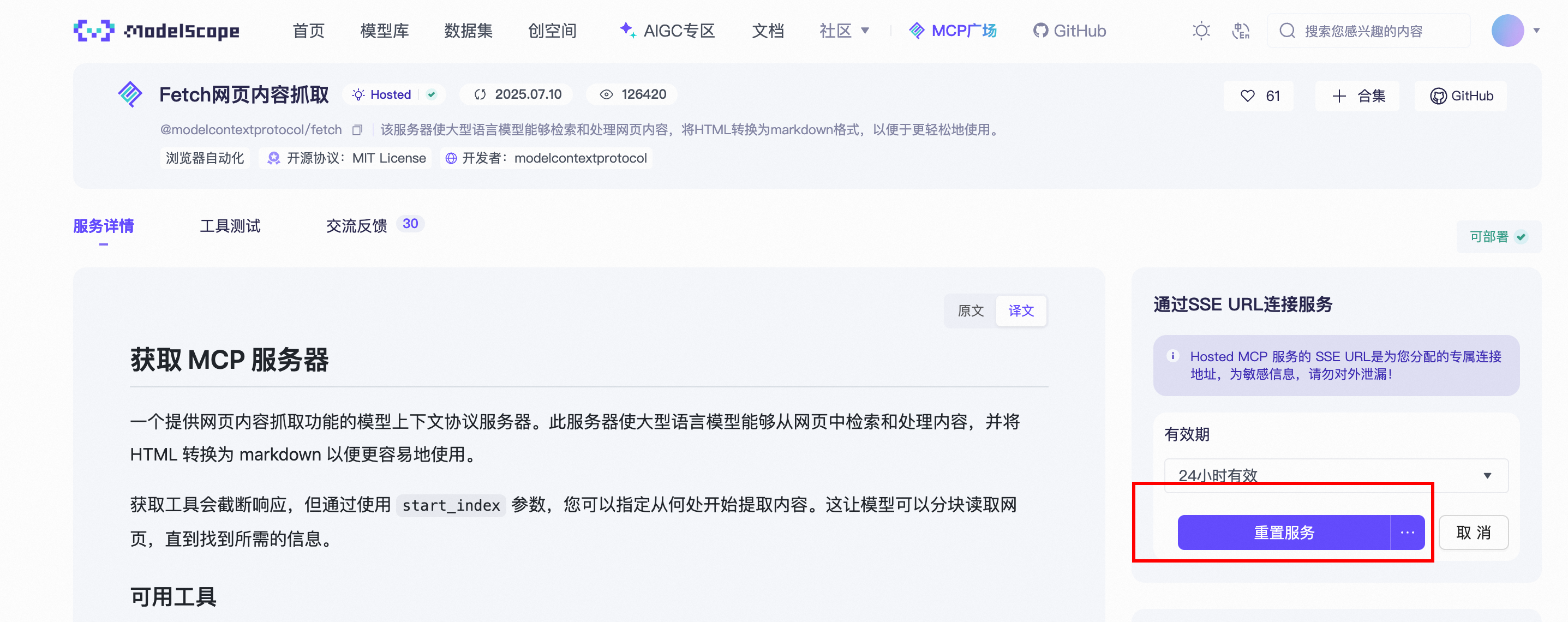The image size is (1568, 622).
Task: Click the navbar GitHub link
Action: (x=1069, y=31)
